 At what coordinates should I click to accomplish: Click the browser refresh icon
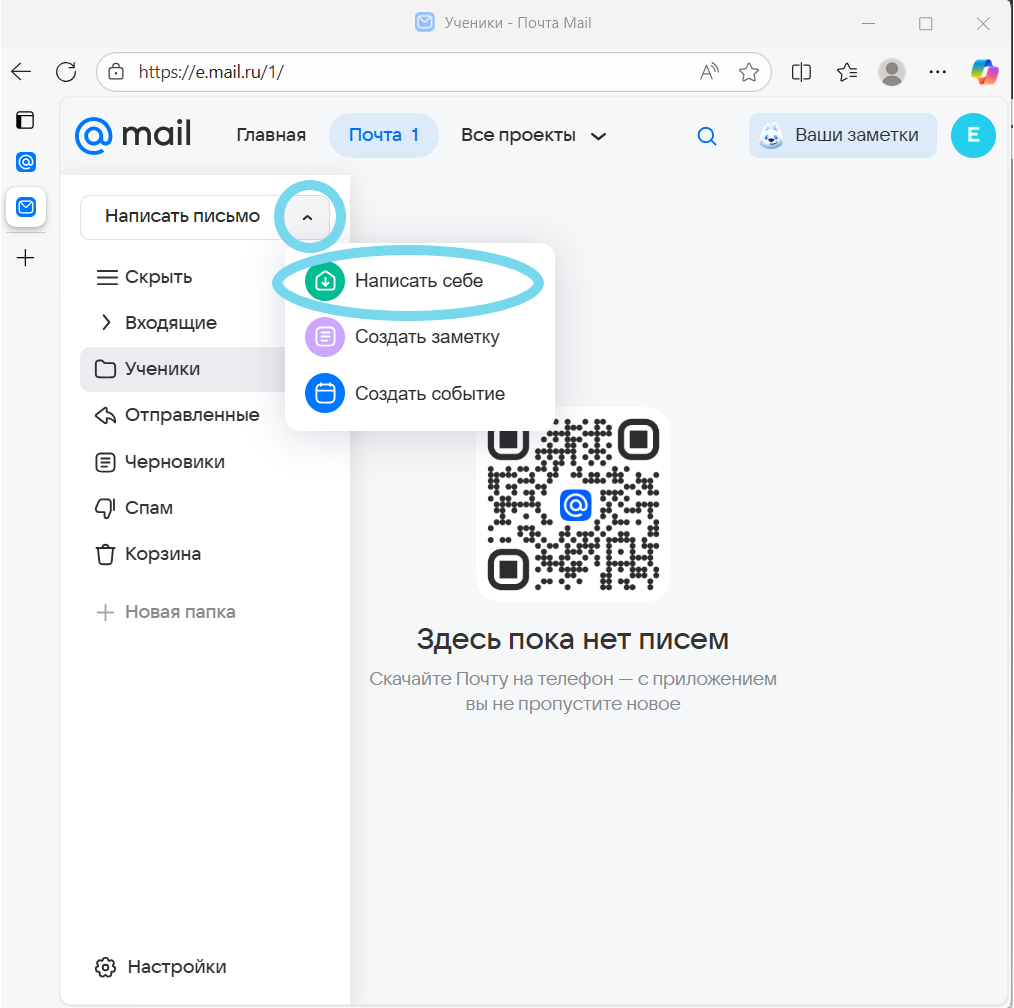[x=66, y=72]
